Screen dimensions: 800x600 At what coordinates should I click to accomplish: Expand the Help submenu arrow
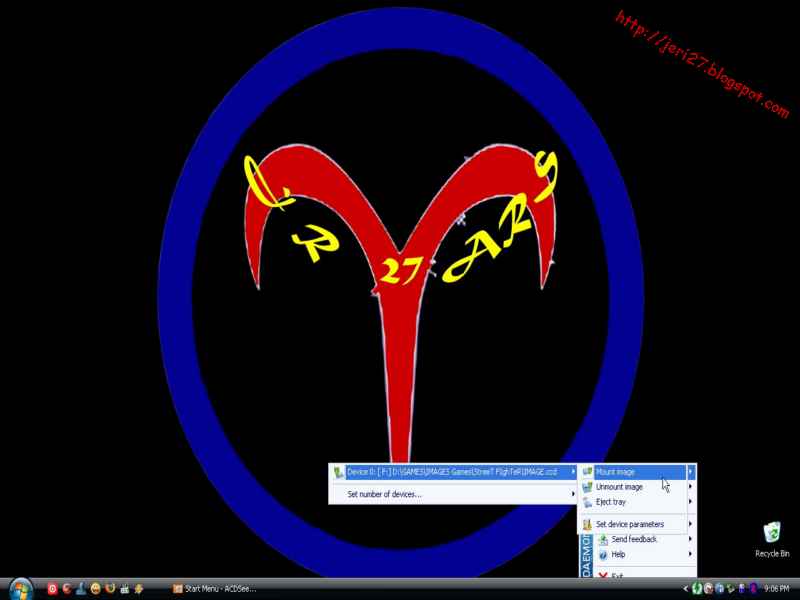tap(690, 555)
